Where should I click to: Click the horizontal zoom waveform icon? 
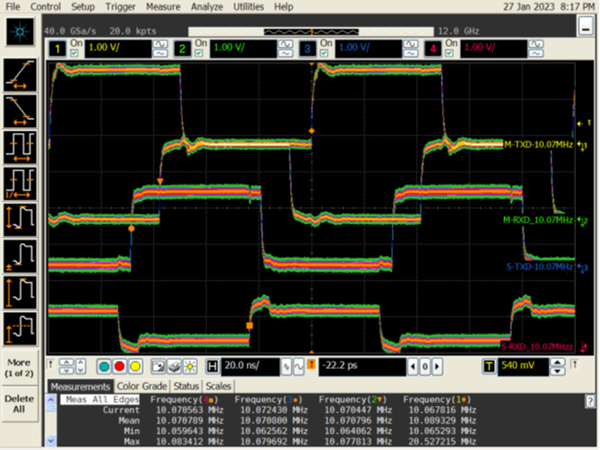(298, 367)
